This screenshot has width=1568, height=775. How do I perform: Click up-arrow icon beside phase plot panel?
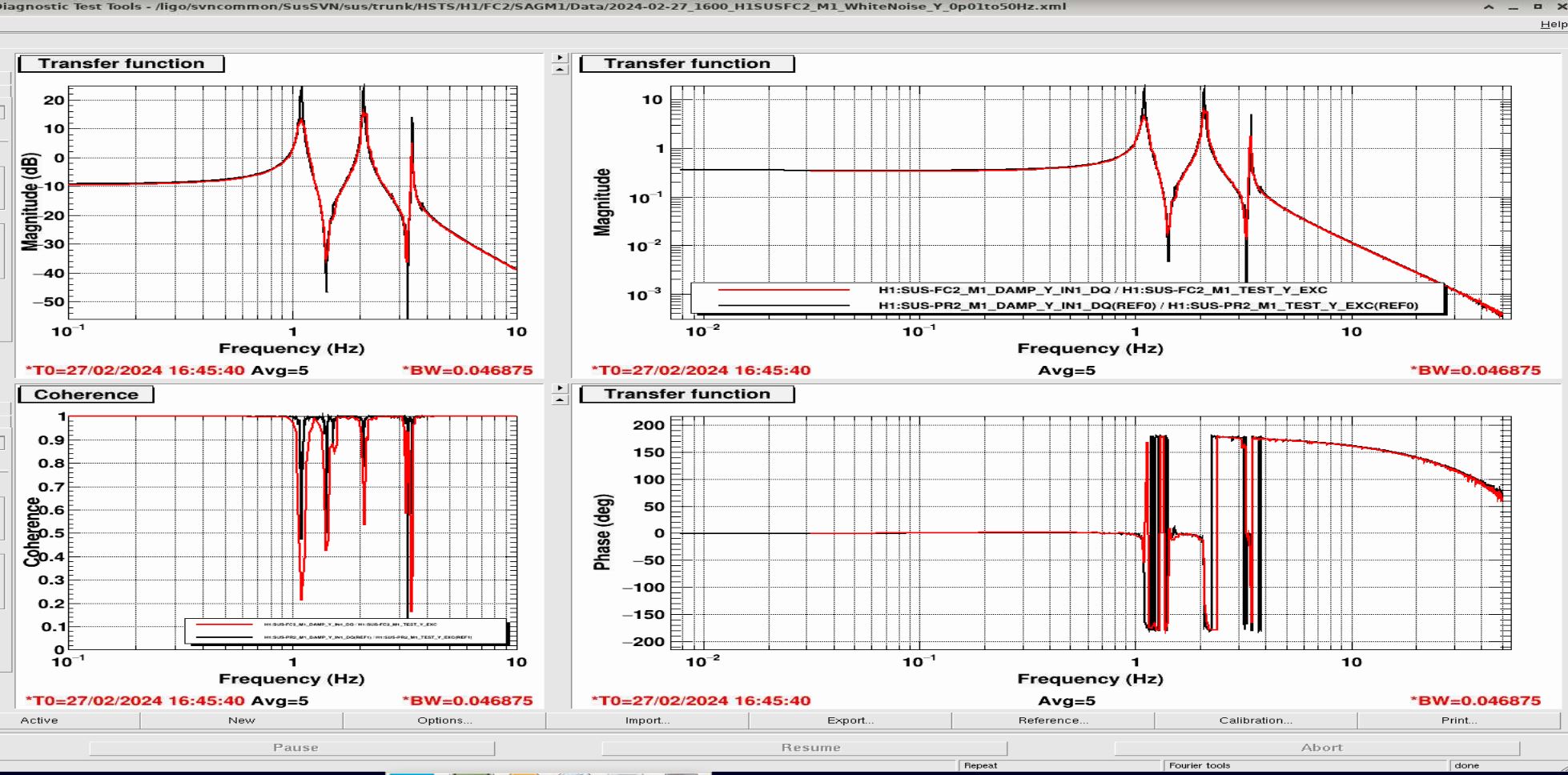coord(560,400)
